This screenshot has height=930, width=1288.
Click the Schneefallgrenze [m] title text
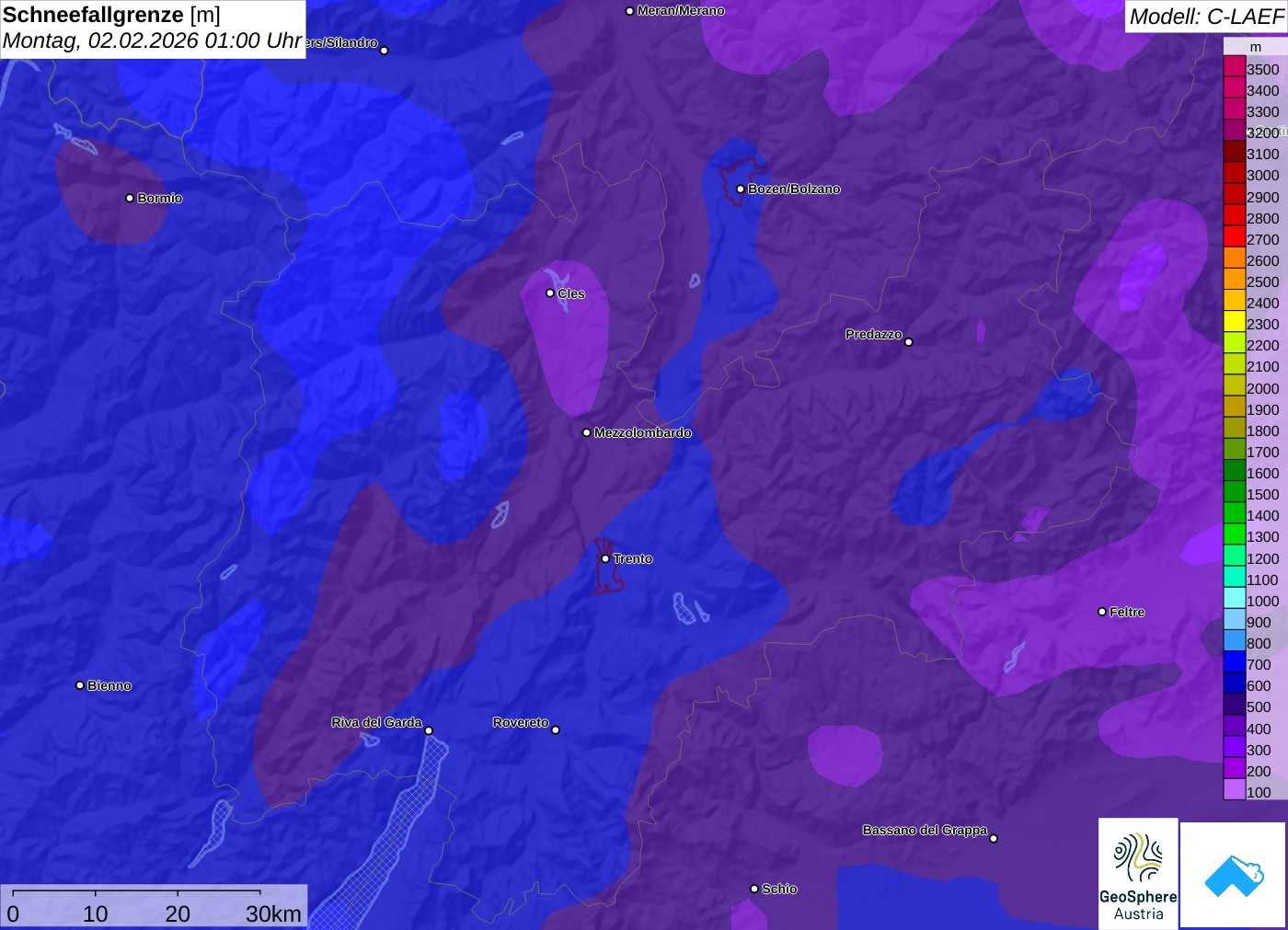point(111,15)
